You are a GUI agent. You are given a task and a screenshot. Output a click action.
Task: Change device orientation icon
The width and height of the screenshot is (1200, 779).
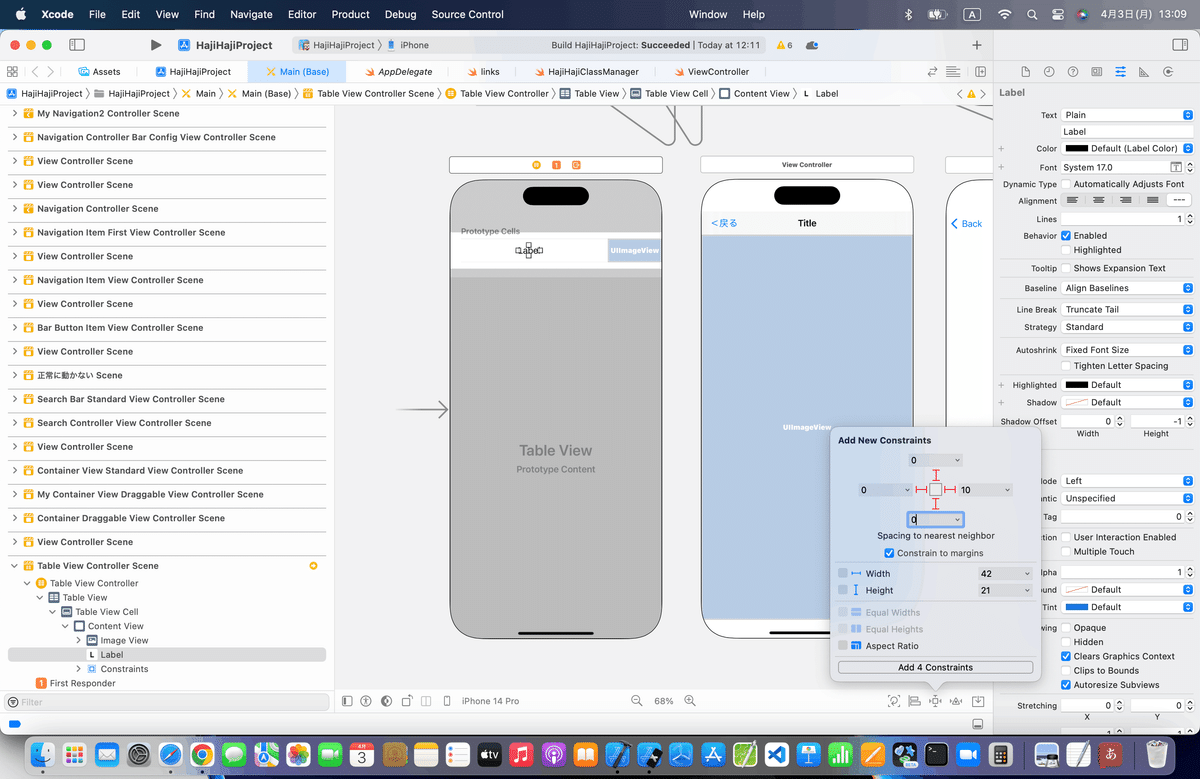pyautogui.click(x=408, y=701)
